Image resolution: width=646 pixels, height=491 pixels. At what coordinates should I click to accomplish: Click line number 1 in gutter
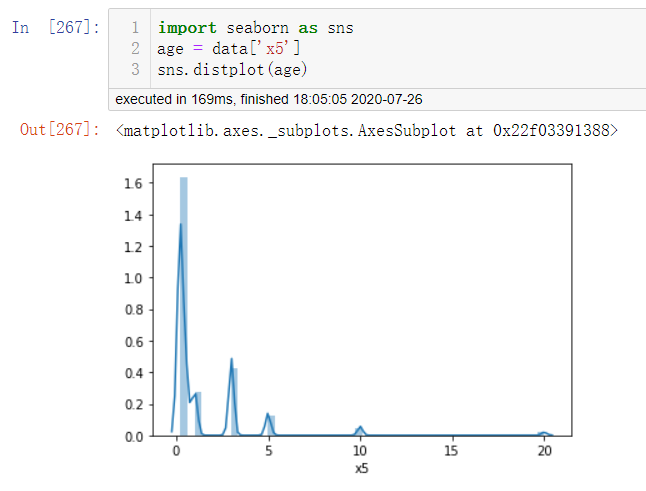[x=135, y=28]
